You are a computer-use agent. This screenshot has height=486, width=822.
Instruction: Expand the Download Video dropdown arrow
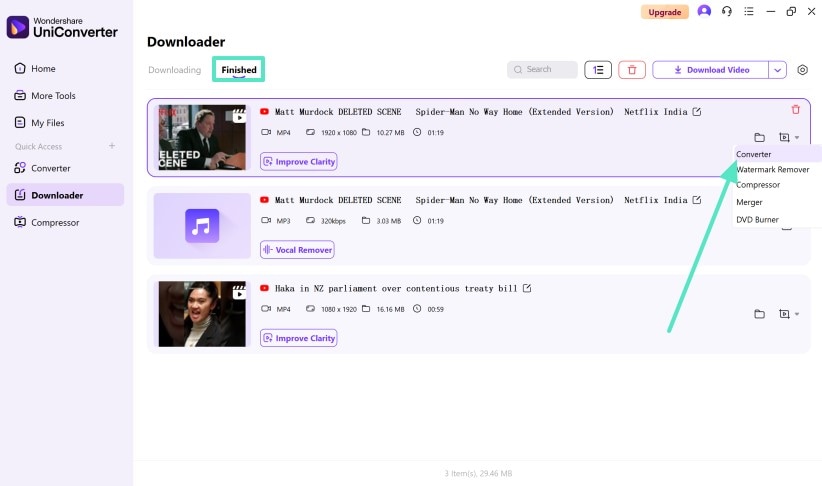(x=777, y=70)
